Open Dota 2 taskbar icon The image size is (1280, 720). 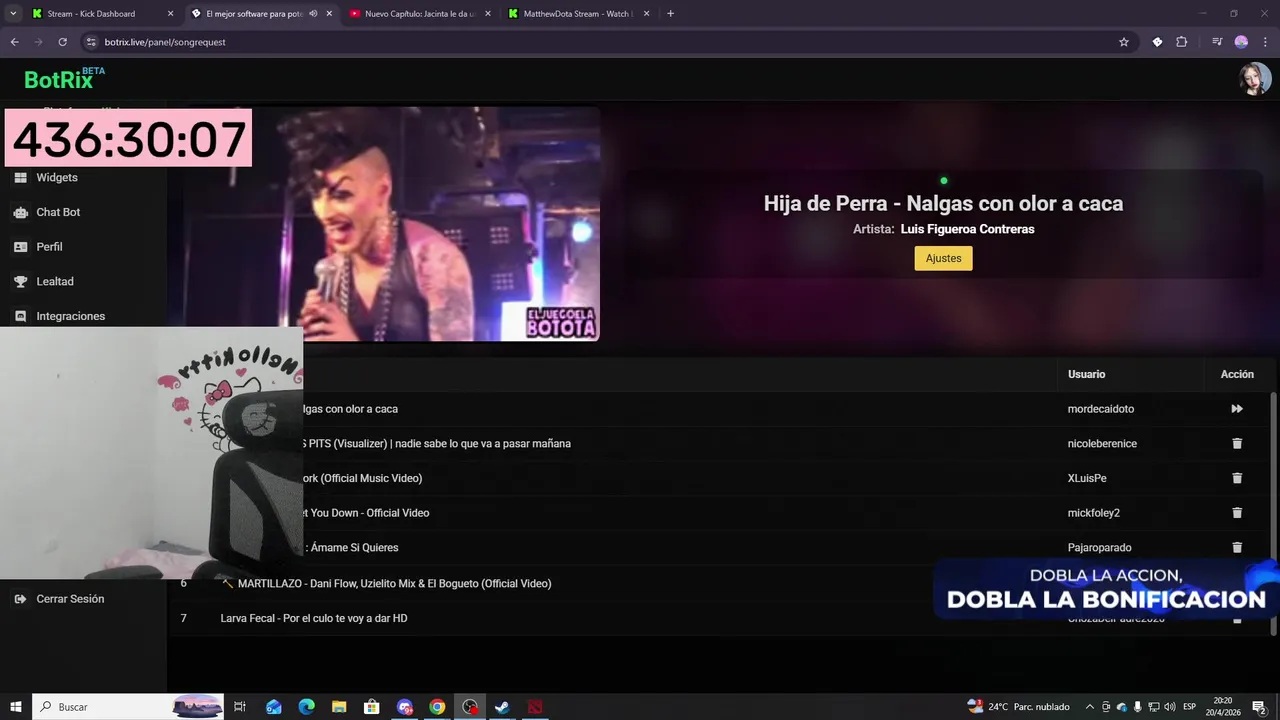[x=535, y=707]
